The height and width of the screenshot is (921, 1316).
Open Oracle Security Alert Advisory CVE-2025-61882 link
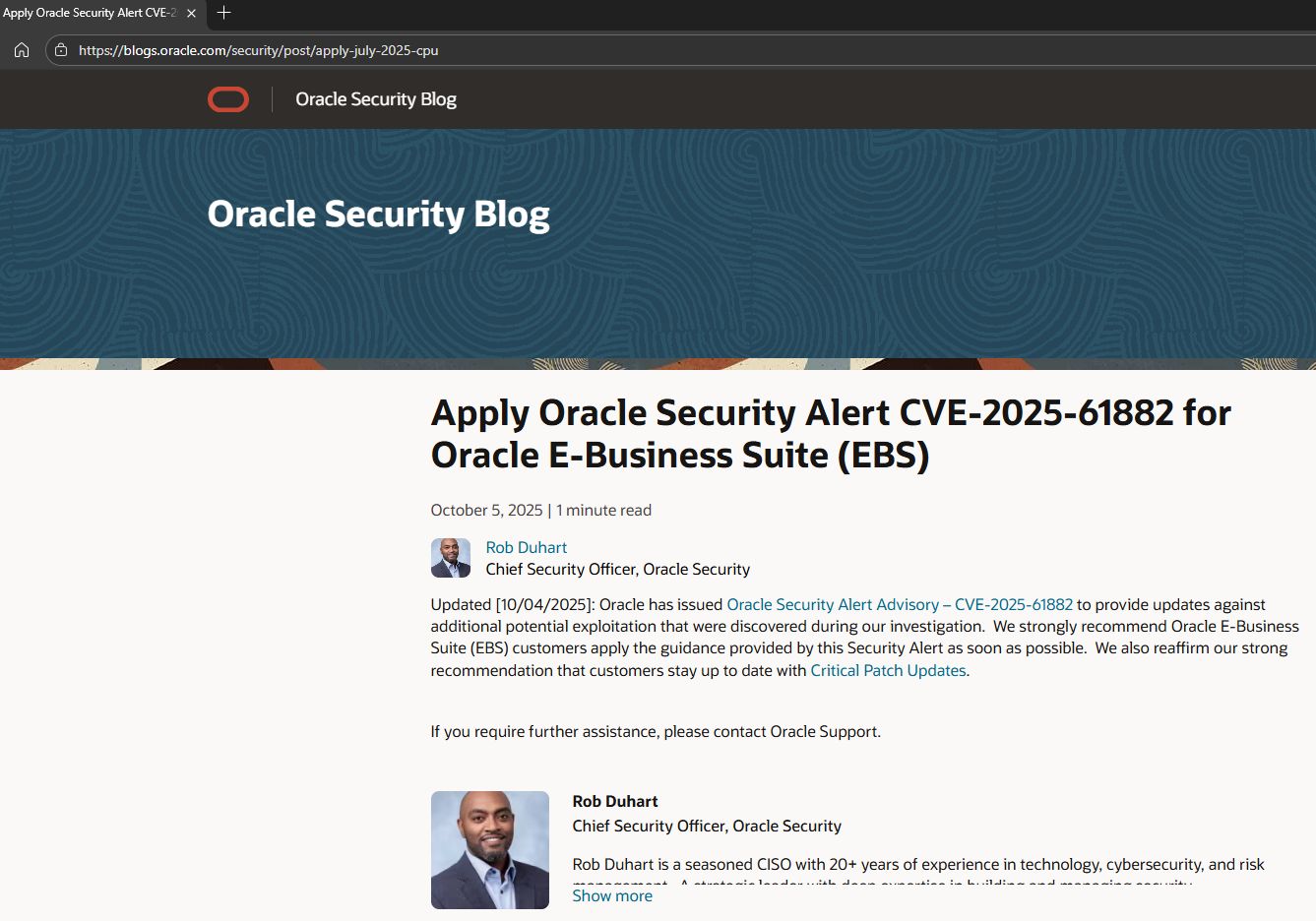899,604
